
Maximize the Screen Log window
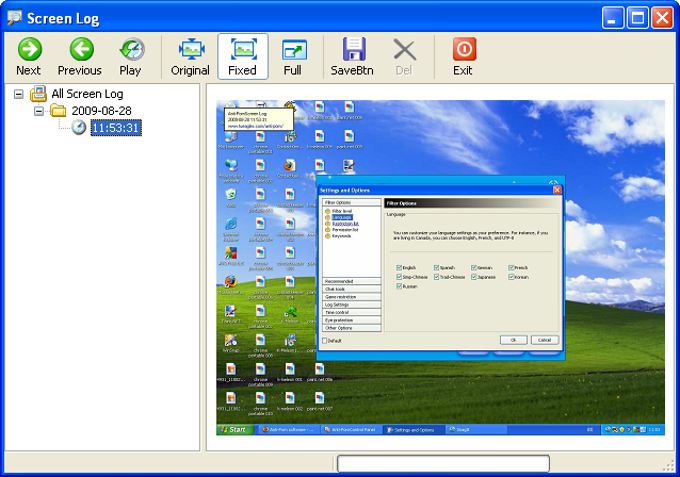[638, 18]
